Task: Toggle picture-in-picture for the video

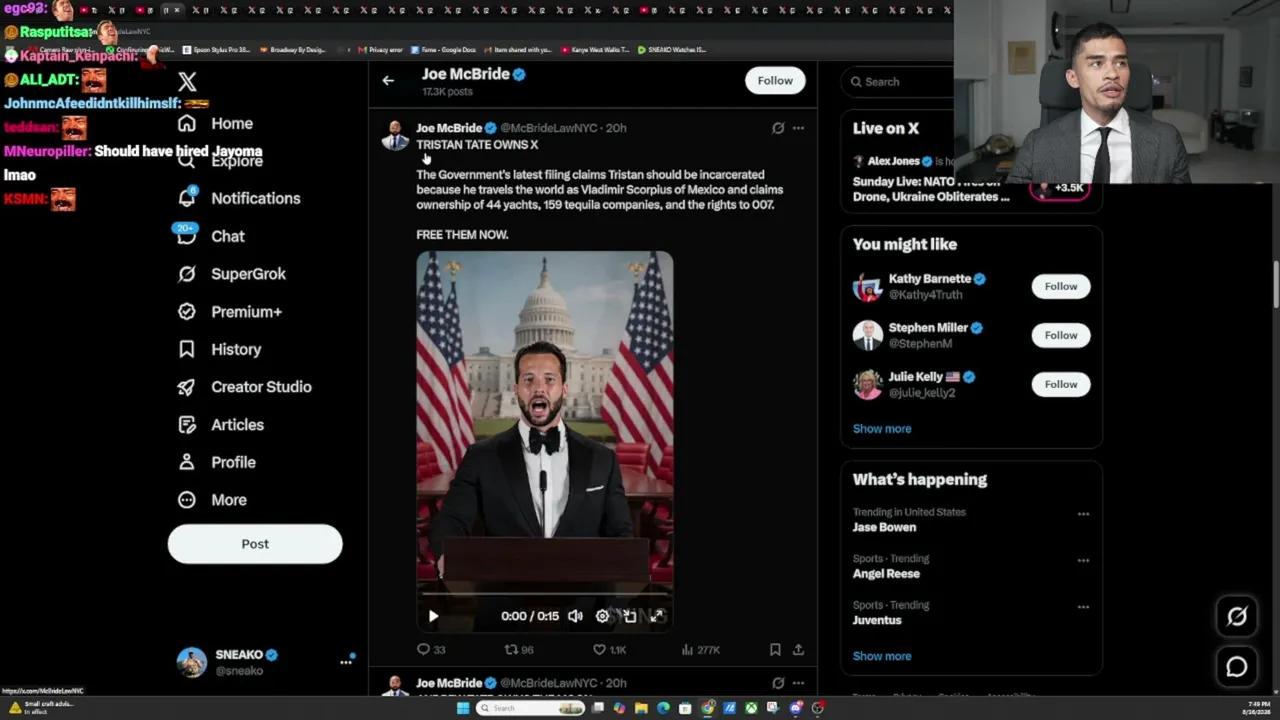Action: click(629, 616)
